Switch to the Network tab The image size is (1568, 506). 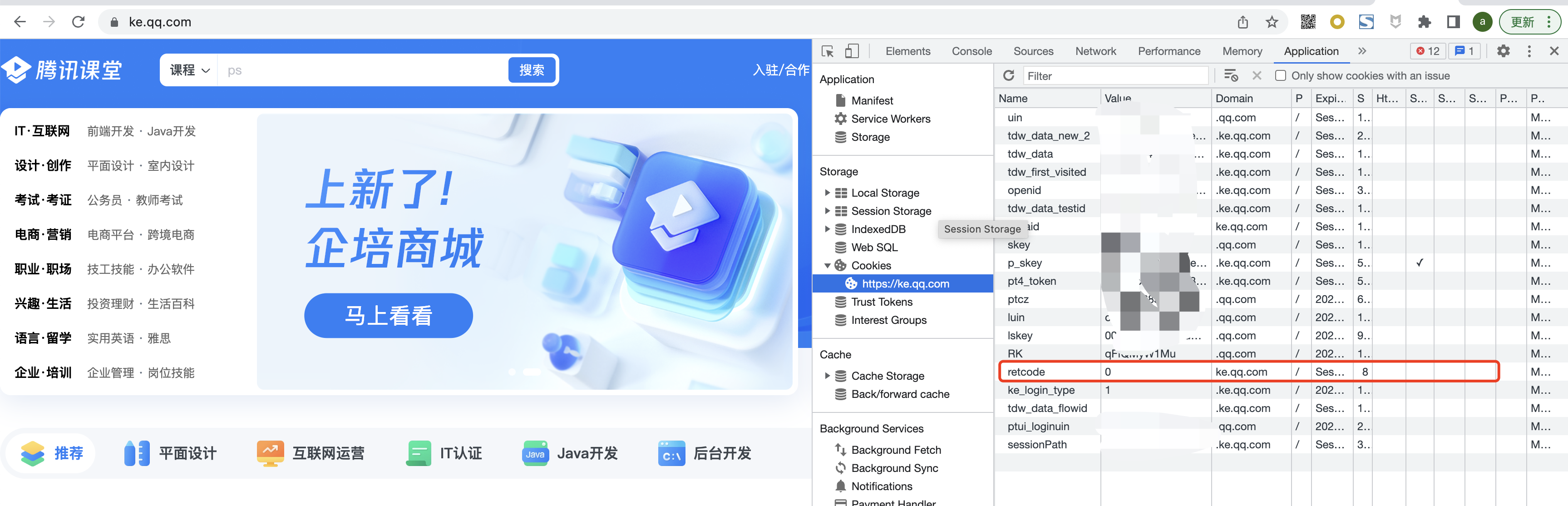1095,52
